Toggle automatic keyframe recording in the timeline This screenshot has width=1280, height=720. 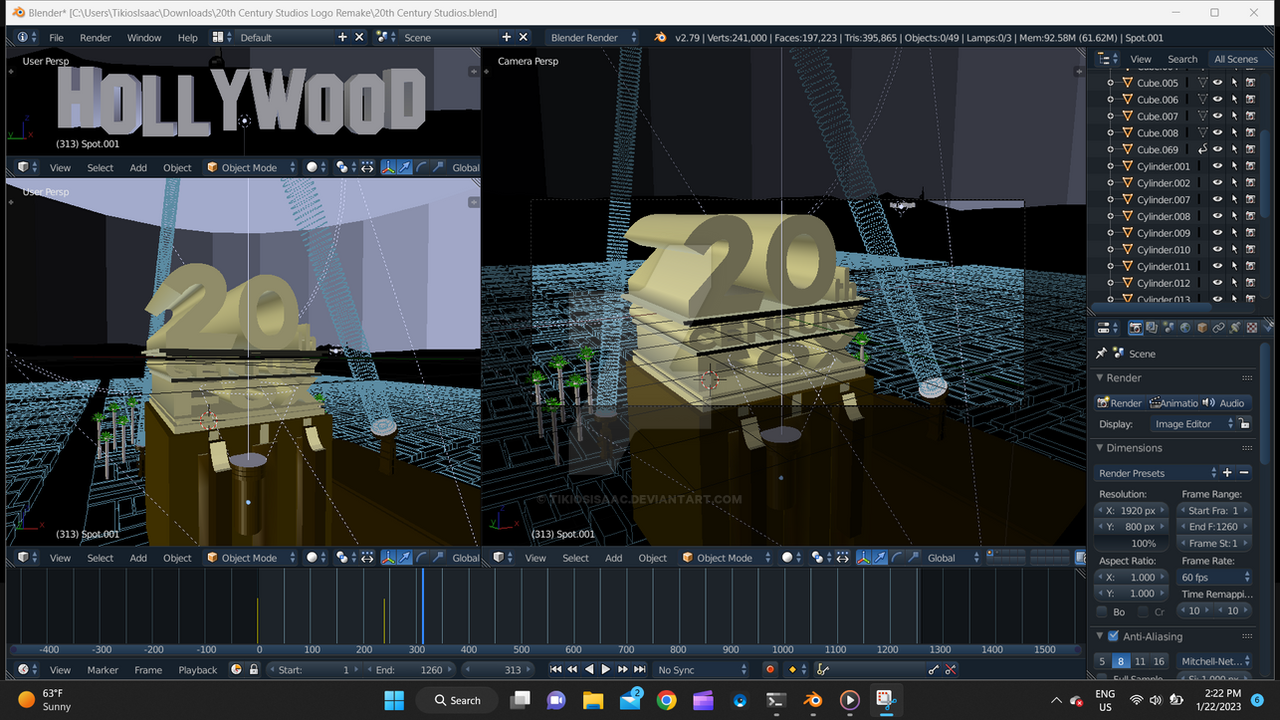(x=770, y=670)
